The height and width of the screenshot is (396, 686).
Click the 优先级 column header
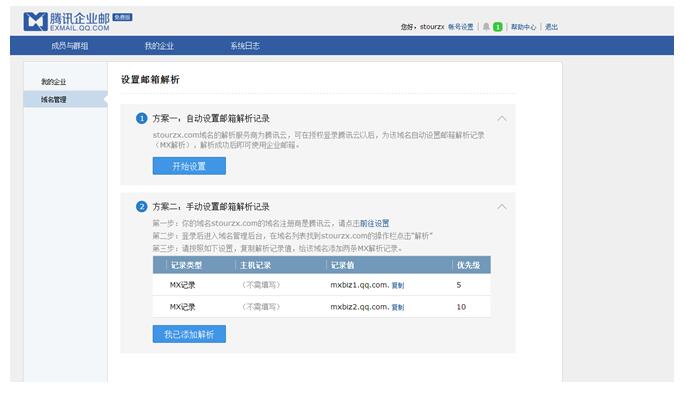point(469,265)
